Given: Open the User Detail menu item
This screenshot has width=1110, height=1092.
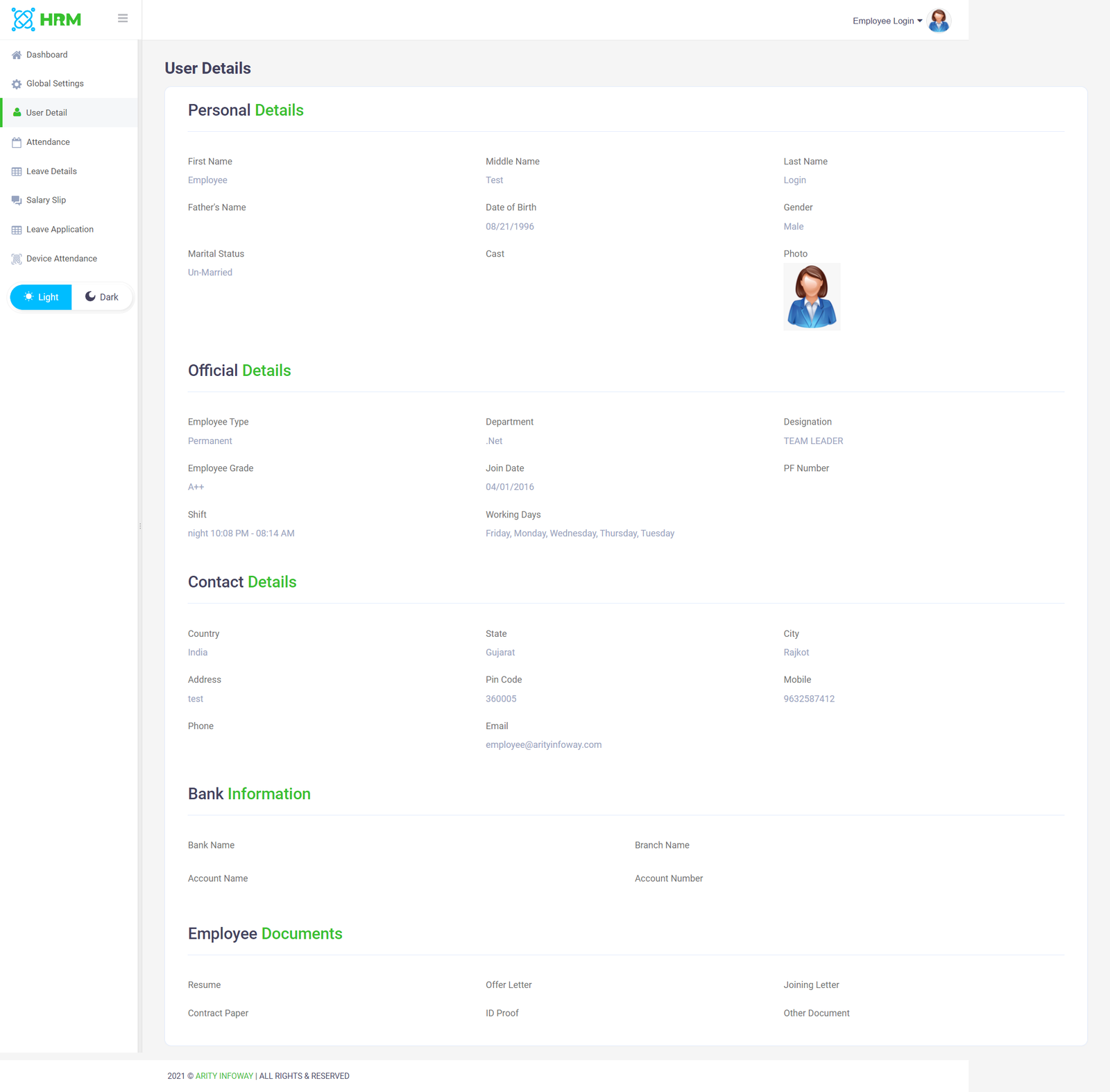Looking at the screenshot, I should [x=46, y=113].
